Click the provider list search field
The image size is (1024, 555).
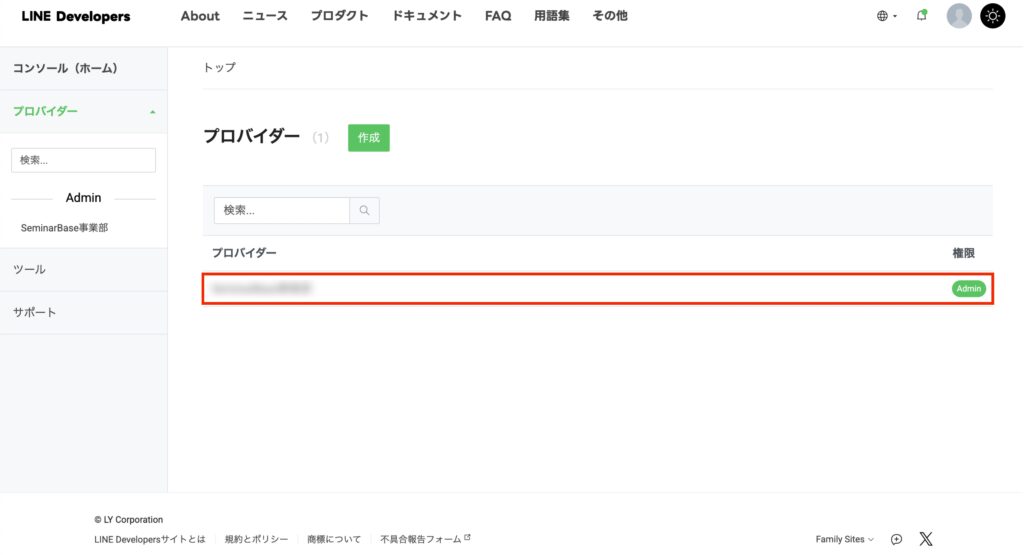tap(281, 210)
